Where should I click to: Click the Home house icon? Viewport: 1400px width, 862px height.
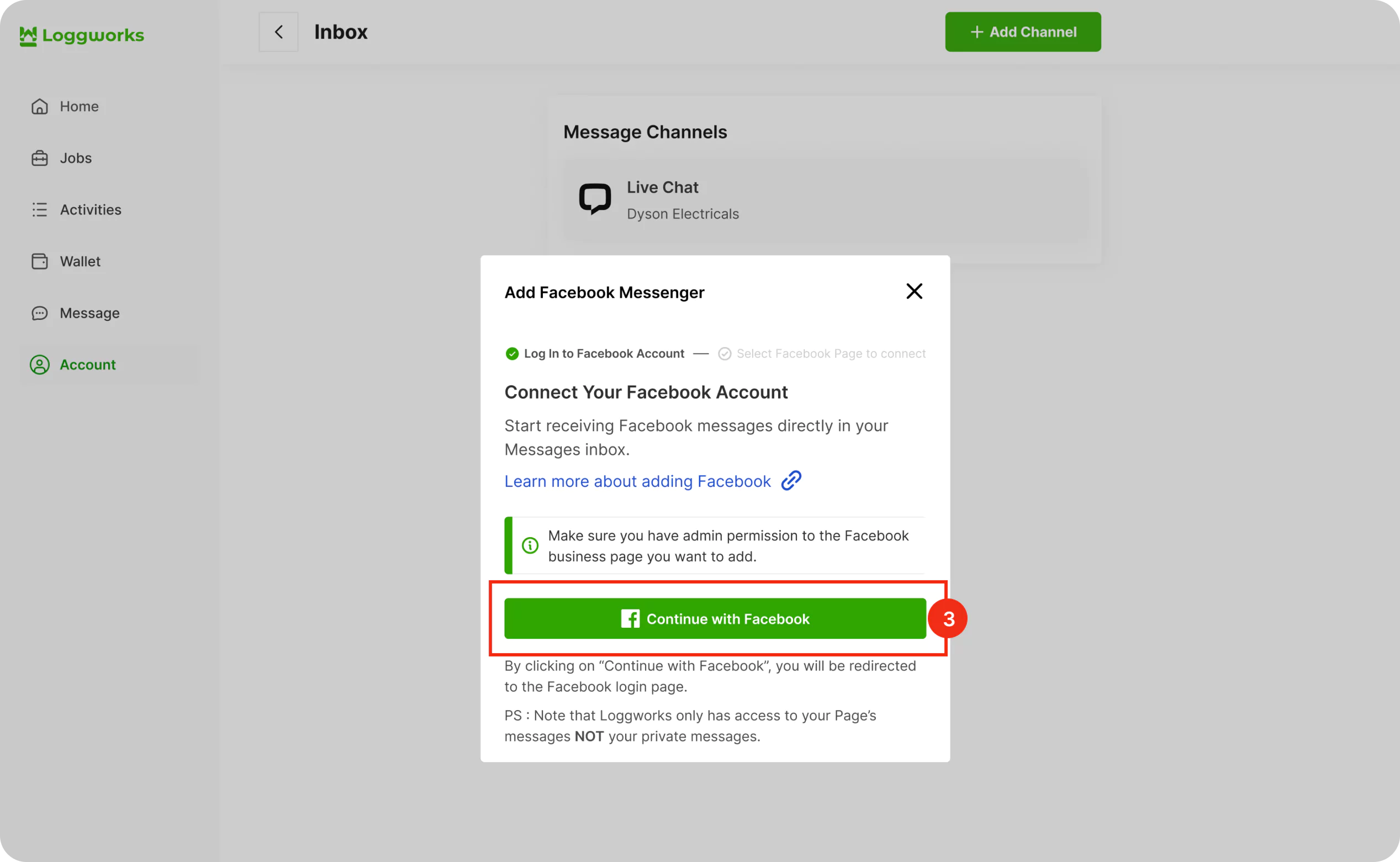[39, 107]
